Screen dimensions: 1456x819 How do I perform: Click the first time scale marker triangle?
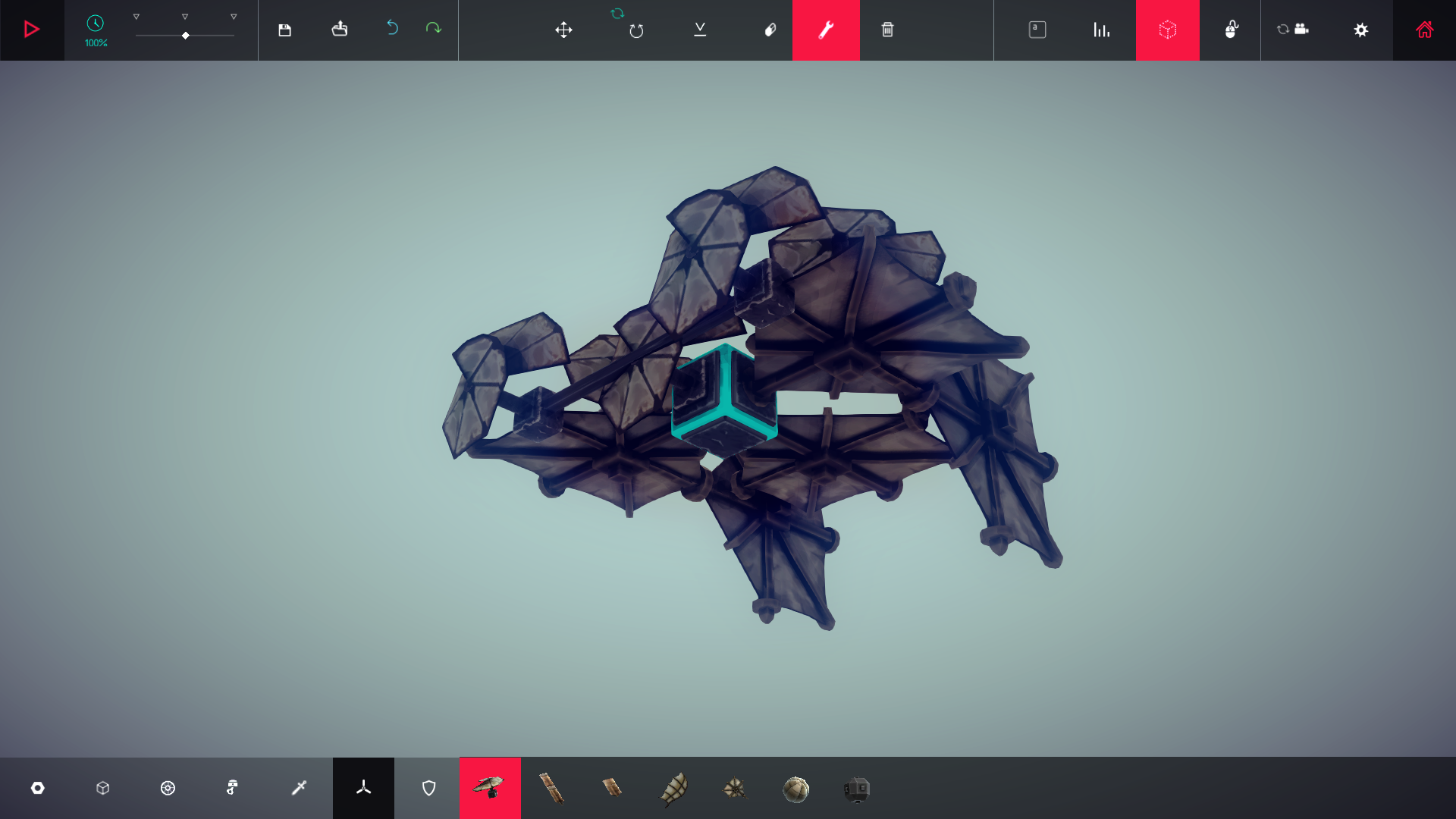click(136, 17)
